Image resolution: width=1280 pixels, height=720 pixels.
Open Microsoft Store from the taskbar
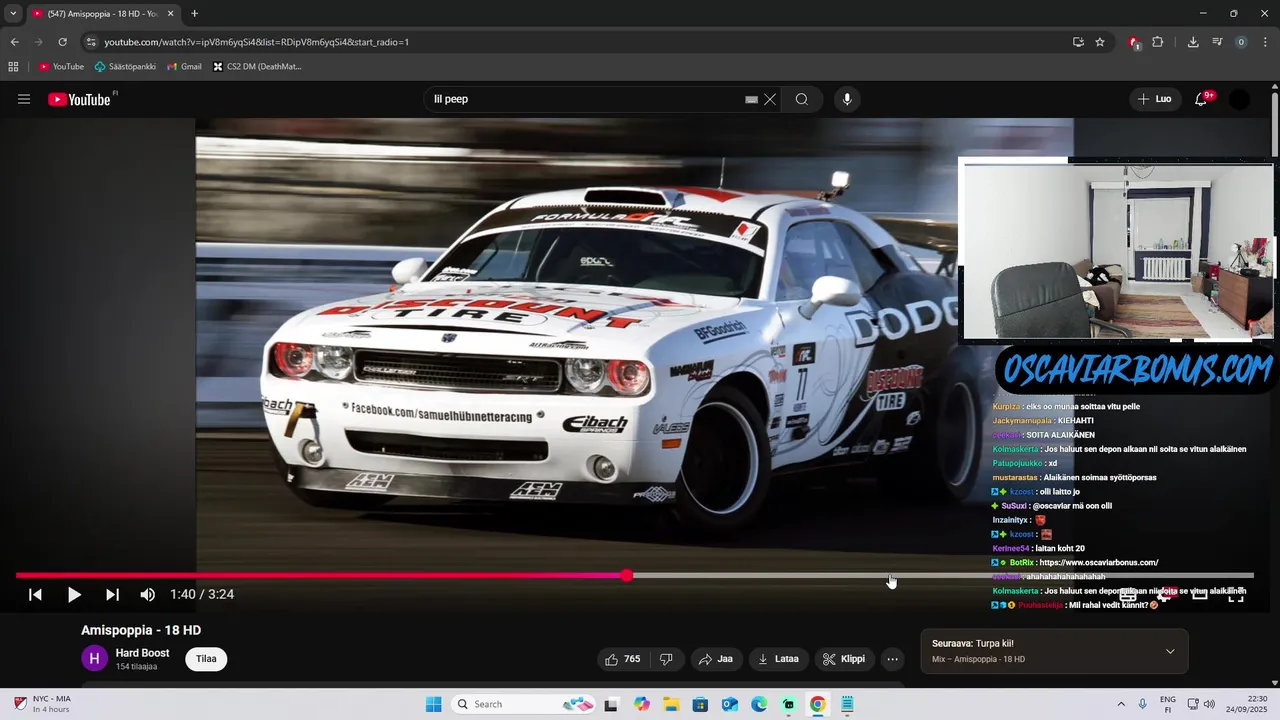[700, 704]
